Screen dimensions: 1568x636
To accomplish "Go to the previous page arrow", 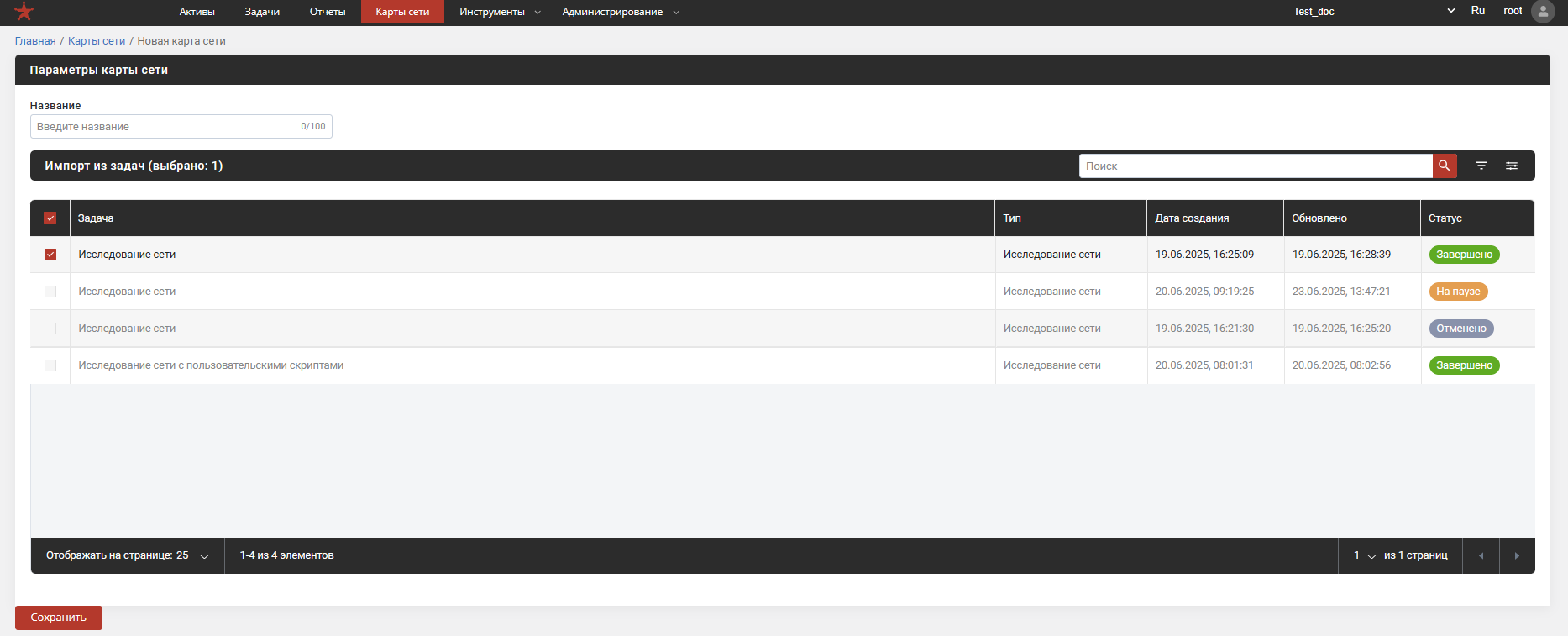I will pyautogui.click(x=1481, y=555).
